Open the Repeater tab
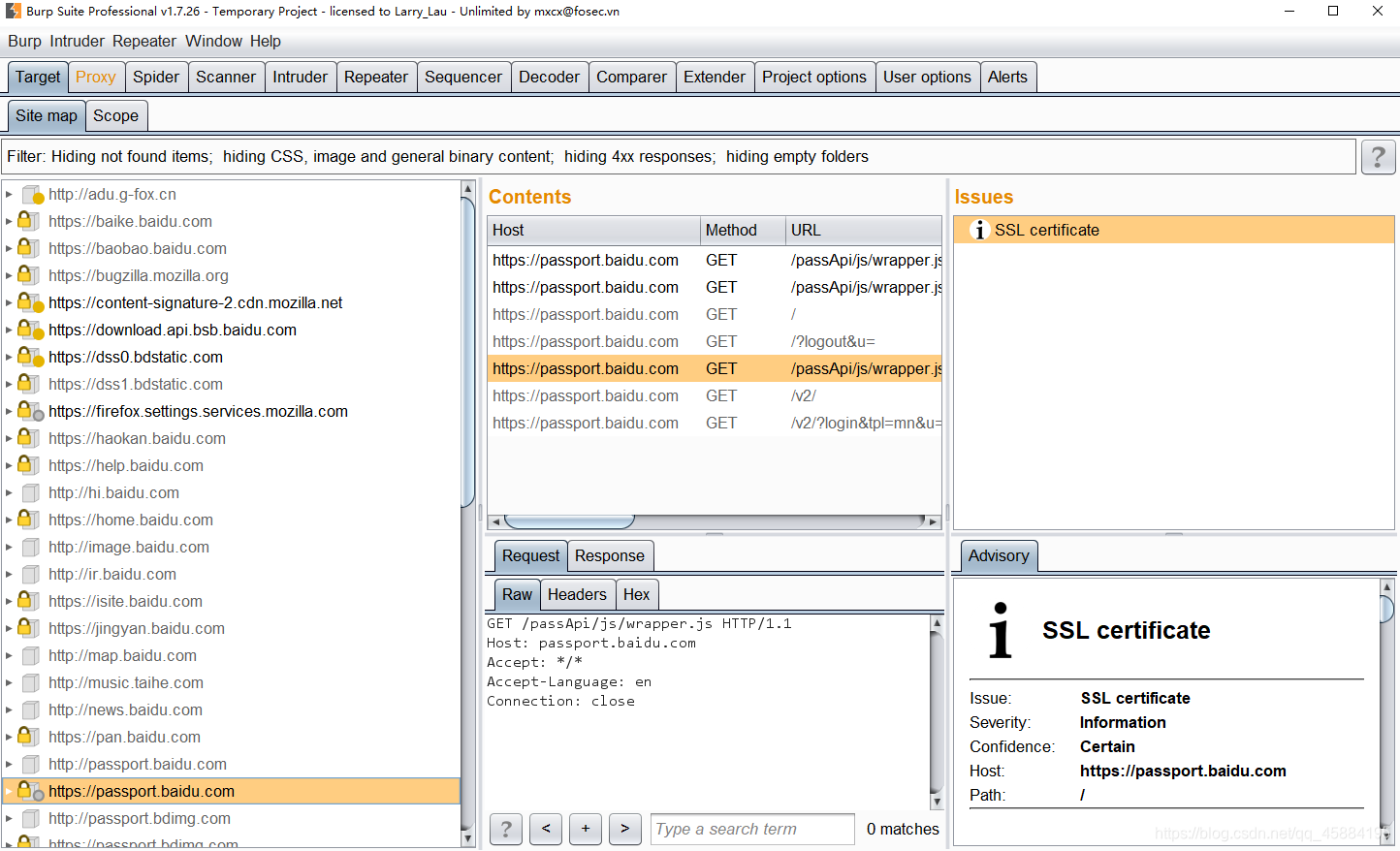 376,77
